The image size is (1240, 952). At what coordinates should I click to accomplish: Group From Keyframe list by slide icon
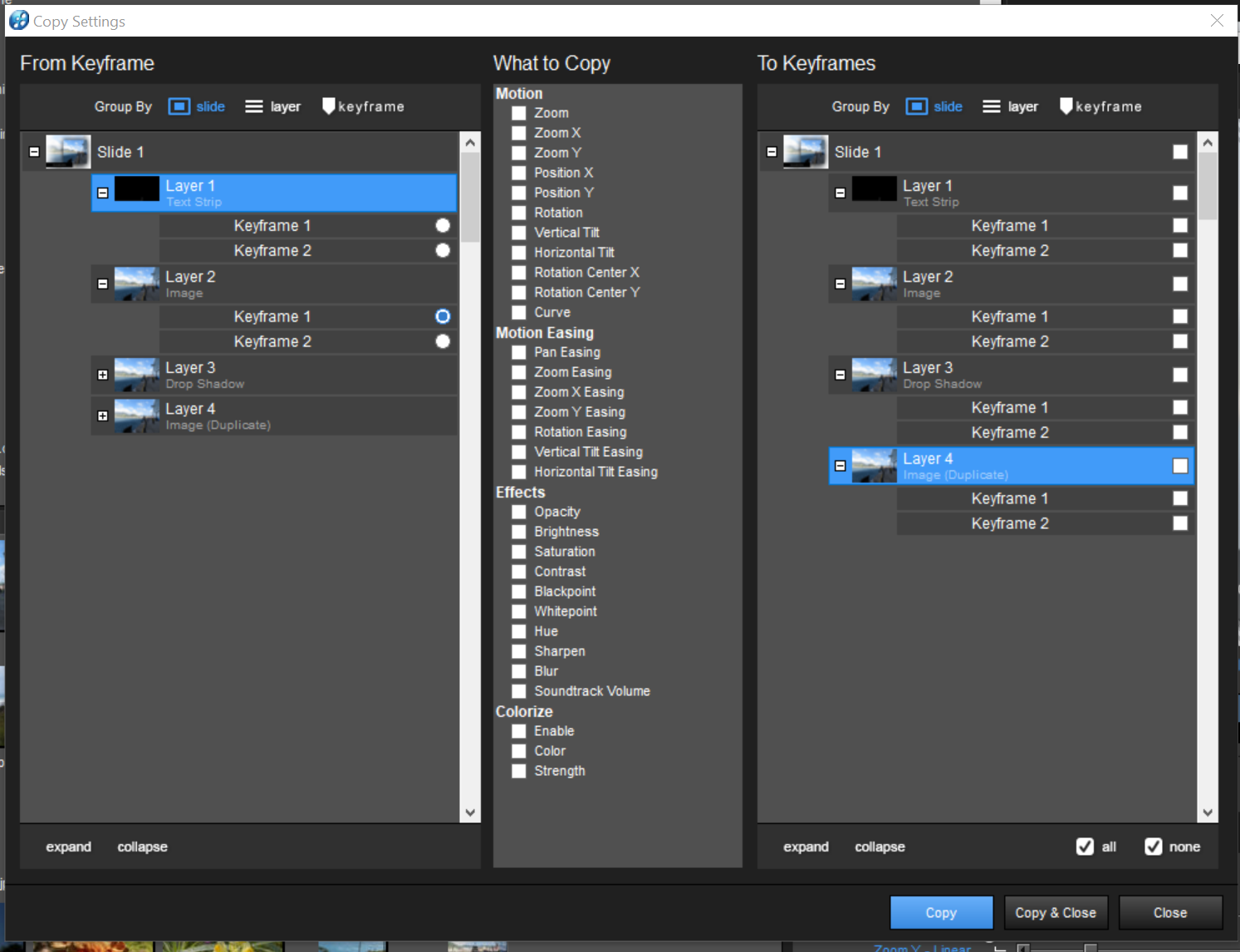pyautogui.click(x=179, y=106)
